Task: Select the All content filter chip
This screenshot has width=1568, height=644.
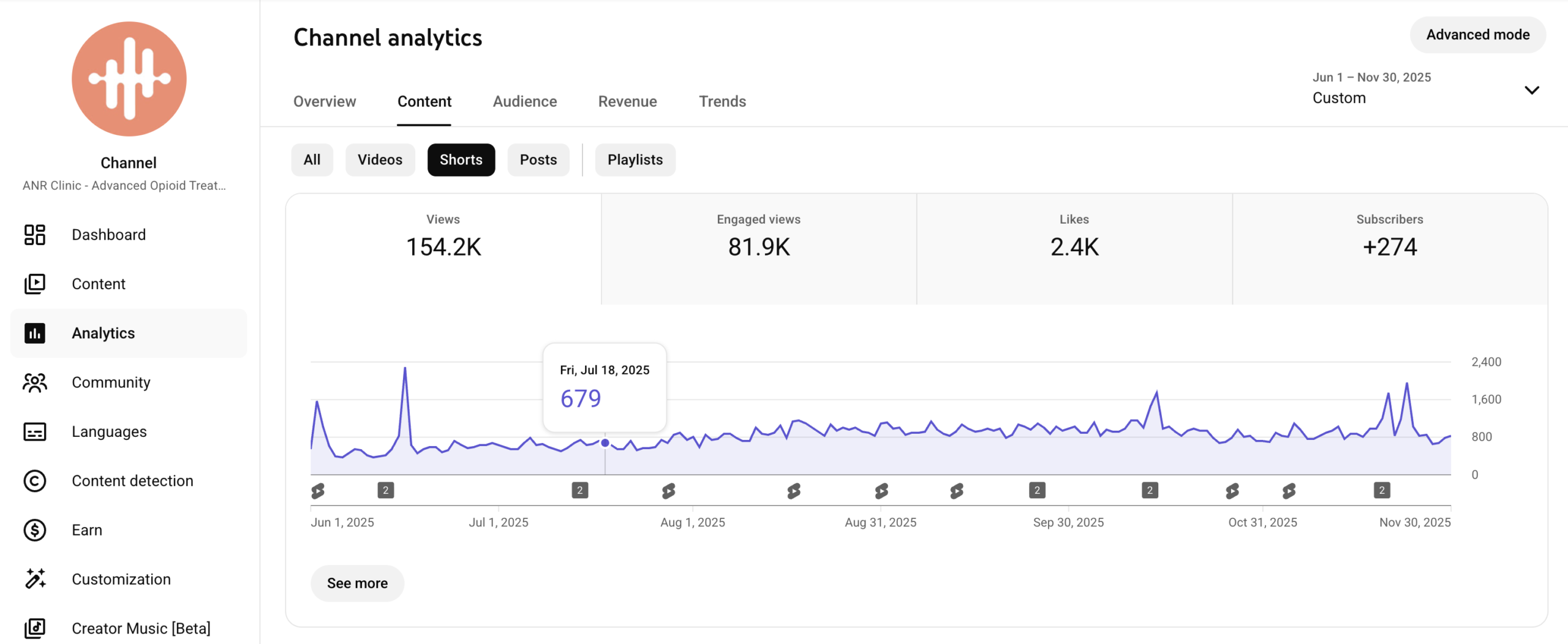Action: [312, 160]
